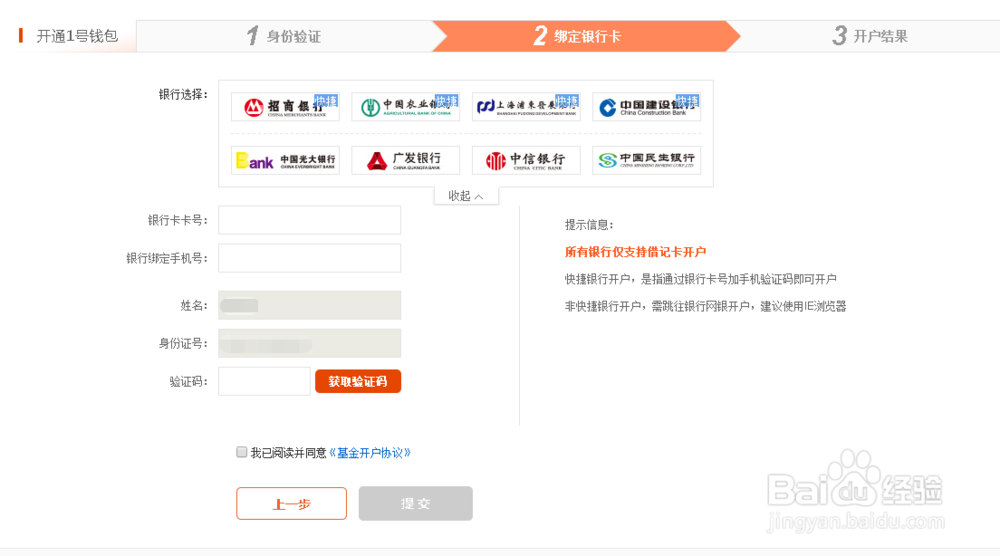Collapse bank list with 收起
Screen dimensions: 1000x556
tap(466, 196)
